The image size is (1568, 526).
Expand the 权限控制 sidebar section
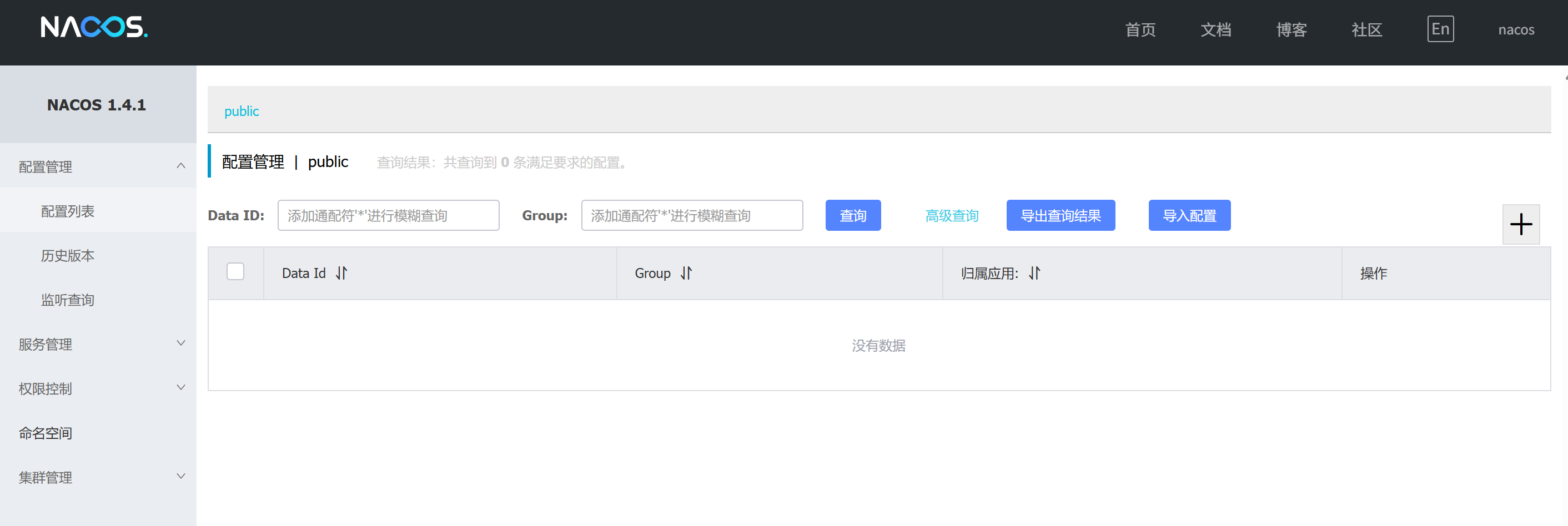(x=98, y=388)
